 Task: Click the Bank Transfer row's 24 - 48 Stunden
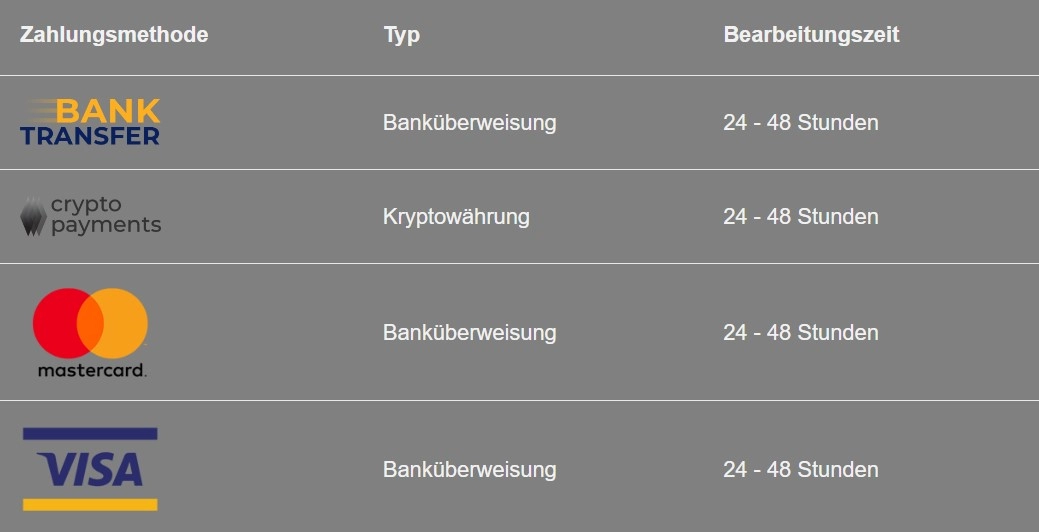pyautogui.click(x=800, y=123)
